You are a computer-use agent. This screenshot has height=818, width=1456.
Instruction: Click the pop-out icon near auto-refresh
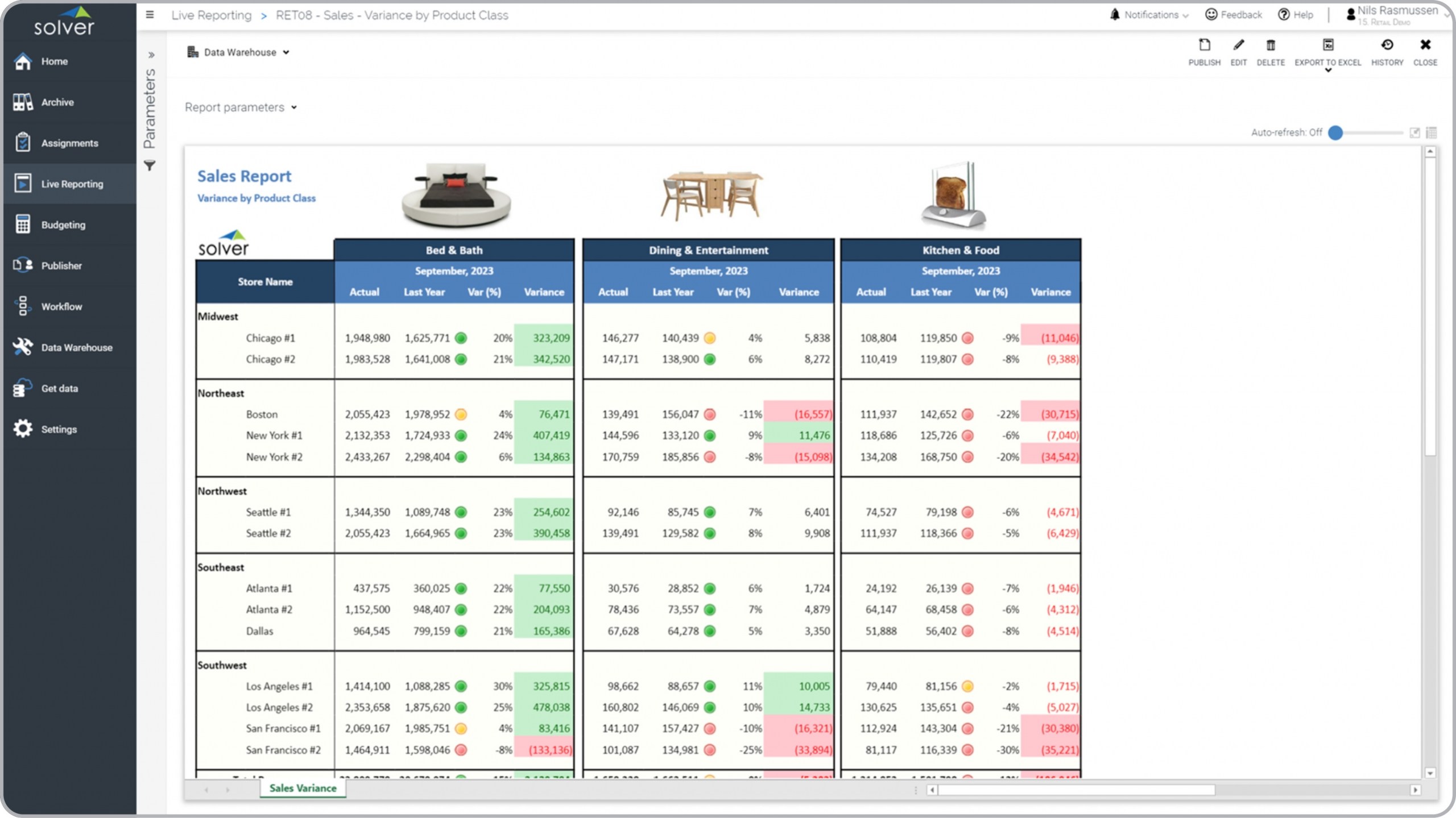tap(1414, 132)
